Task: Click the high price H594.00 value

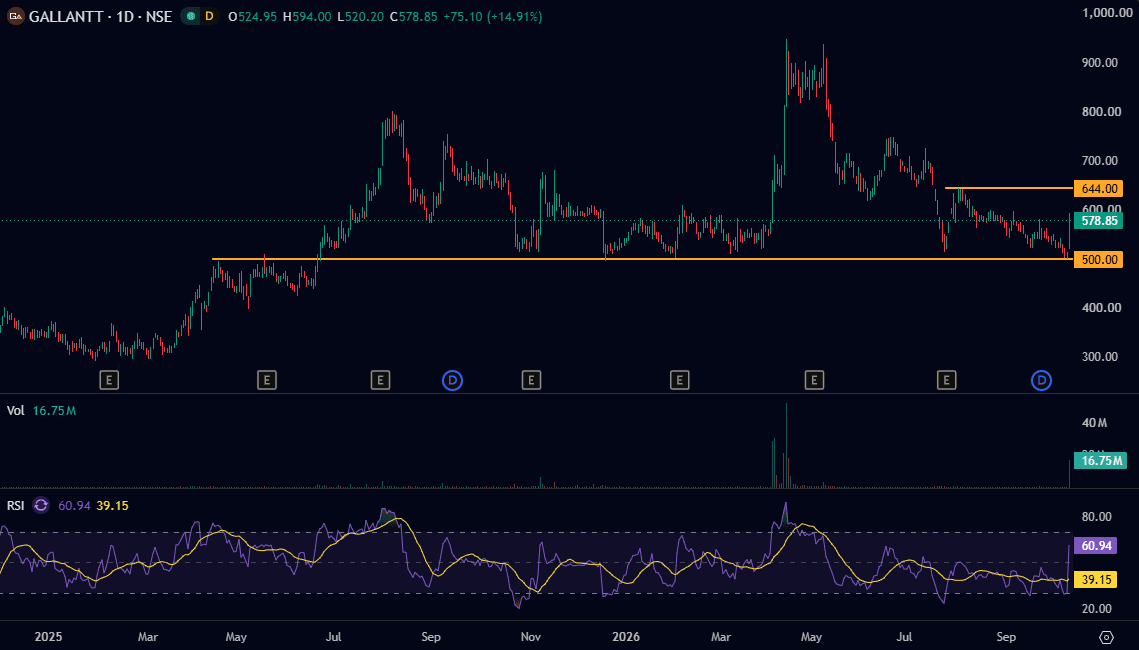Action: pyautogui.click(x=307, y=16)
